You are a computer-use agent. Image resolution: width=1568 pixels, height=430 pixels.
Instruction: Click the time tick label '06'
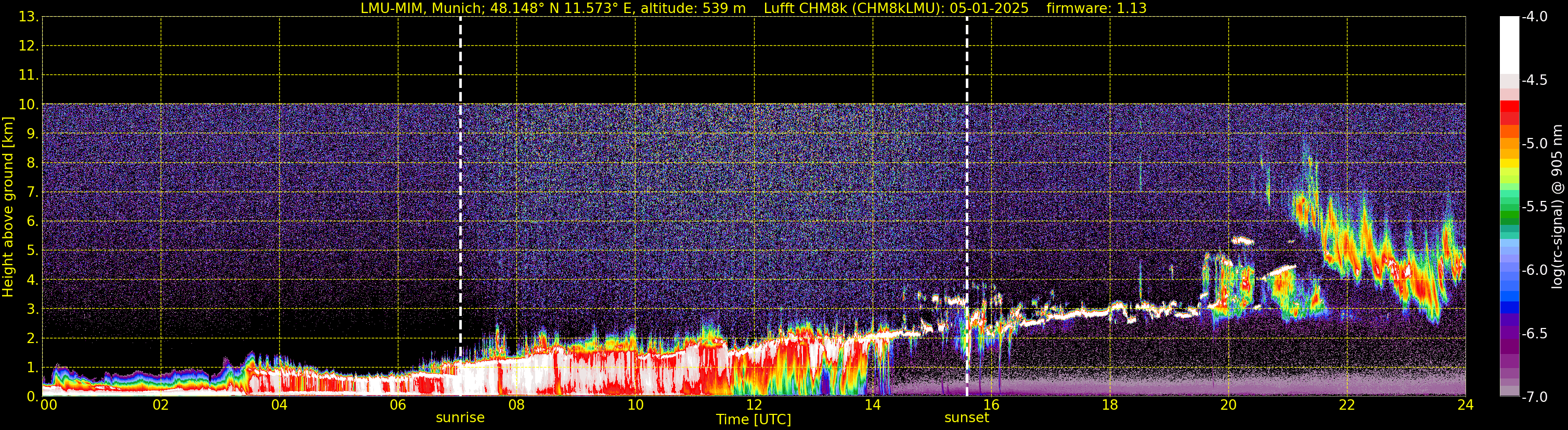coord(398,405)
